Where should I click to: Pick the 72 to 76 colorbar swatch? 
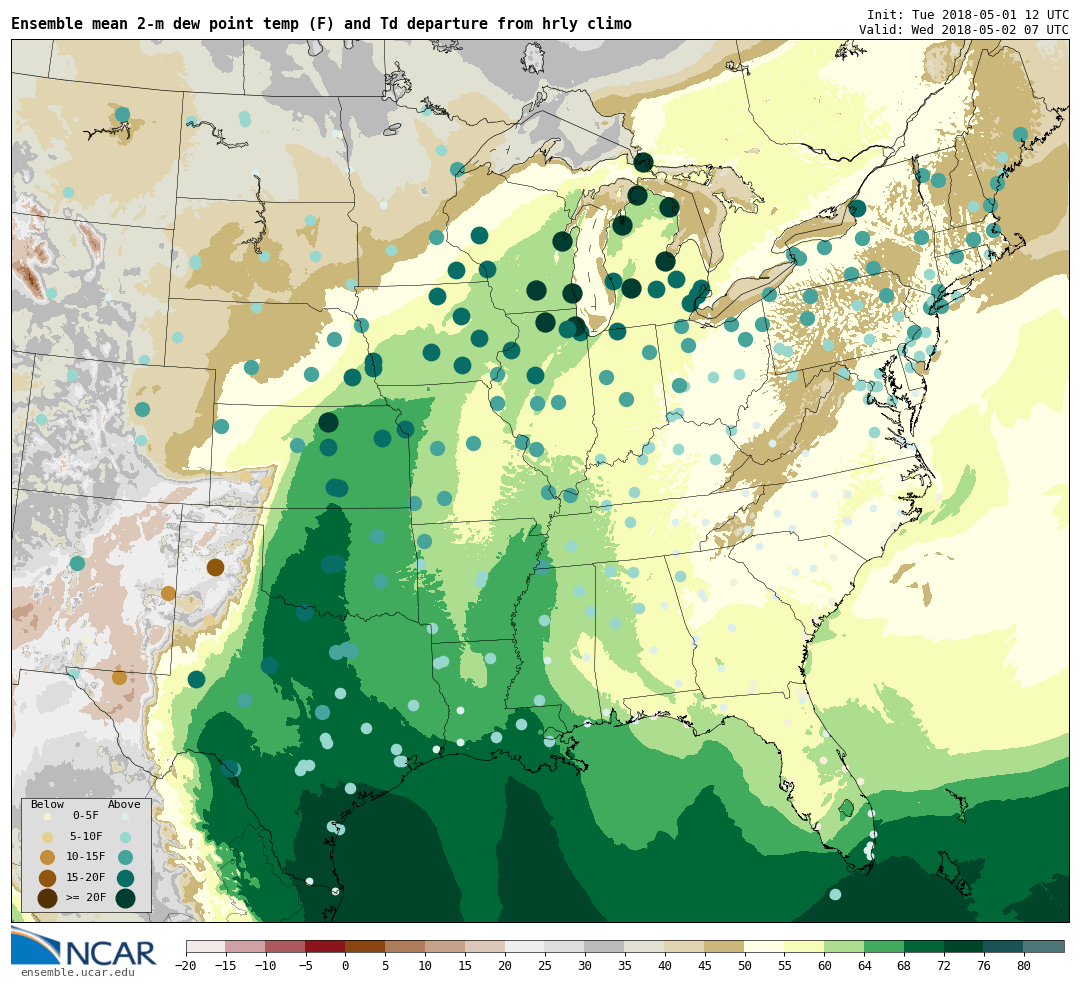tap(965, 947)
